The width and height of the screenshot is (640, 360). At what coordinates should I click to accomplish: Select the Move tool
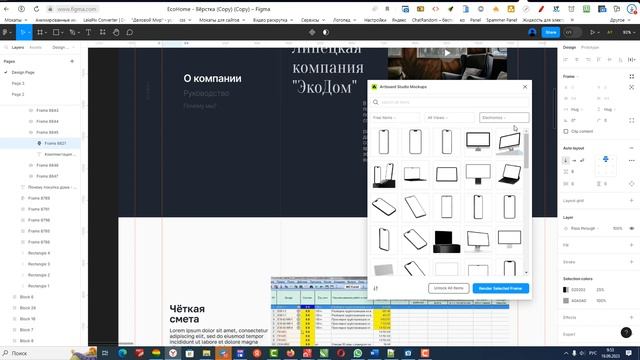tap(22, 32)
